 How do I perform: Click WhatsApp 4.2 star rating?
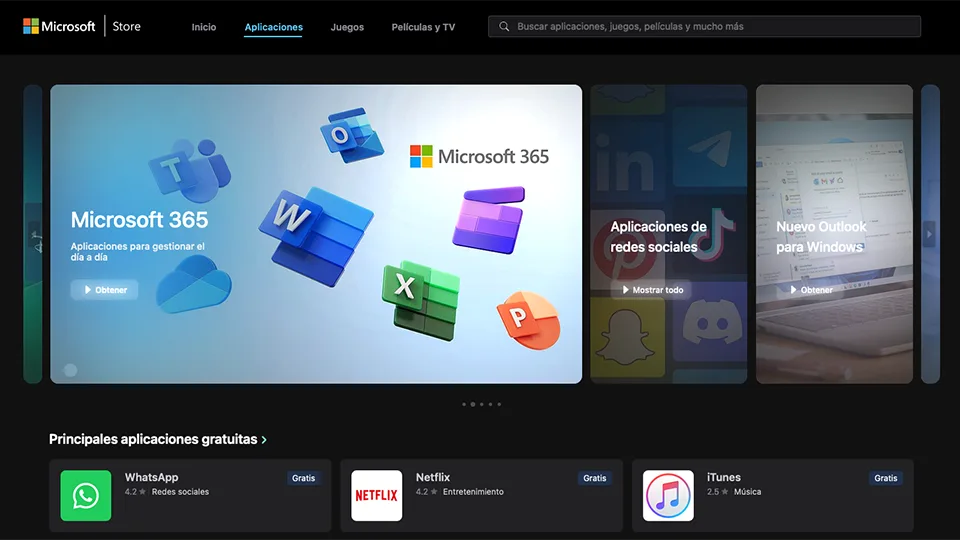point(135,492)
